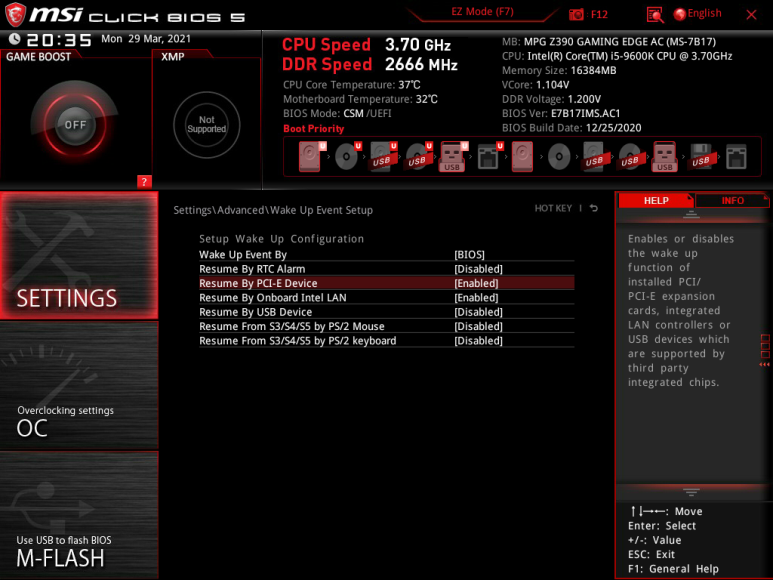
Task: Switch to the HELP tab
Action: point(656,201)
